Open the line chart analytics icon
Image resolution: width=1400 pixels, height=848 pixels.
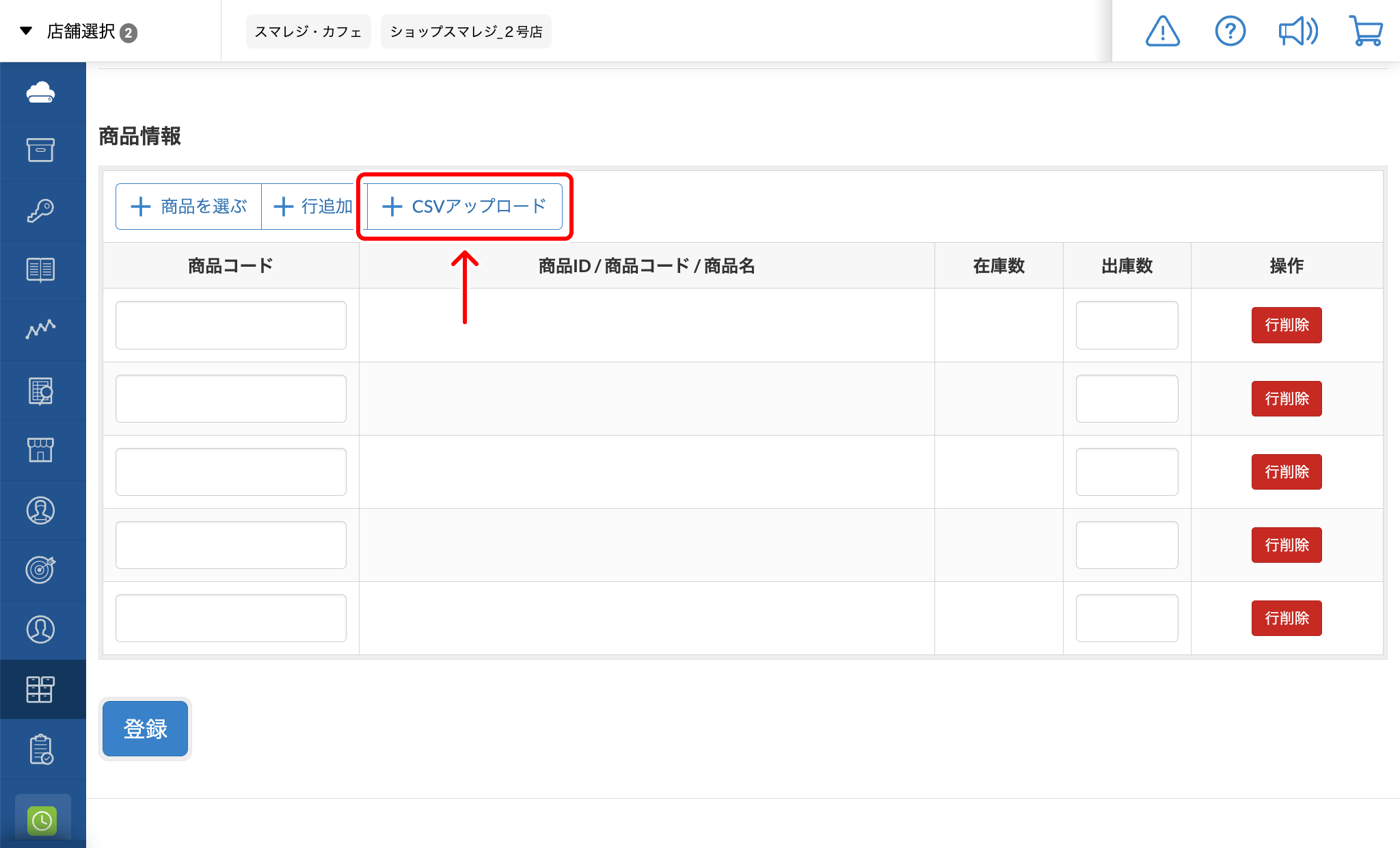41,330
